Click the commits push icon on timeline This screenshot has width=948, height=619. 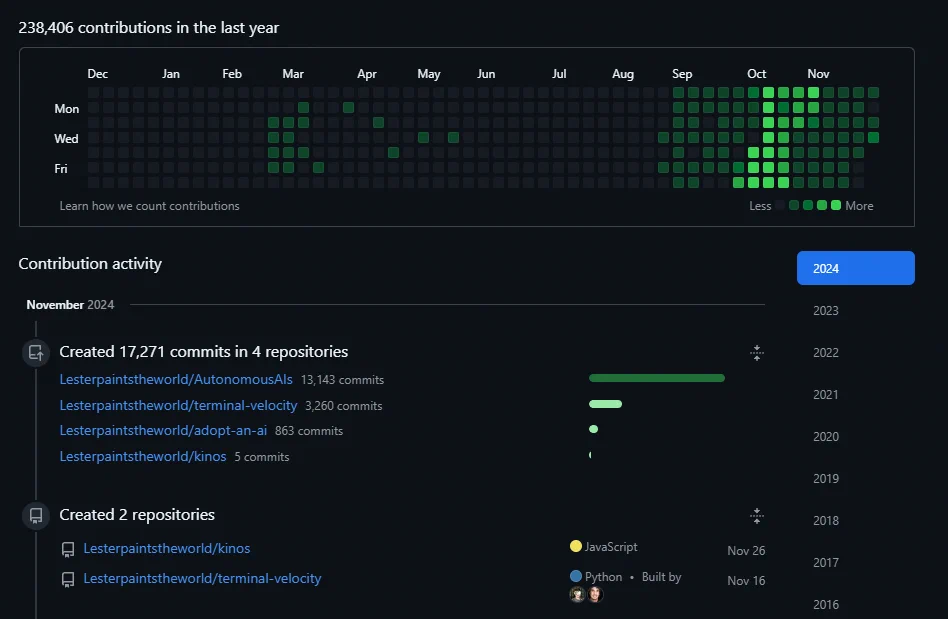pyautogui.click(x=36, y=352)
